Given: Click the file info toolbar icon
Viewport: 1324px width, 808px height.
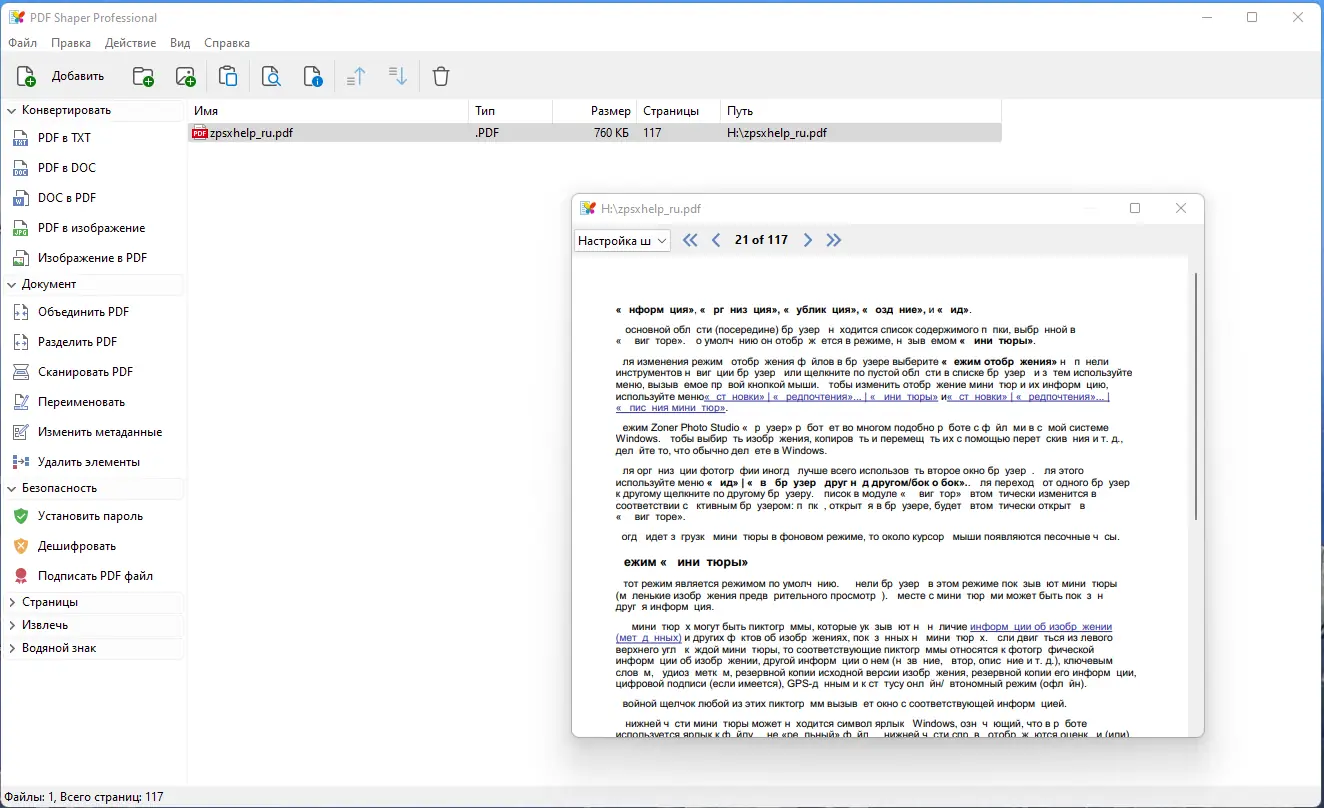Looking at the screenshot, I should coord(313,76).
